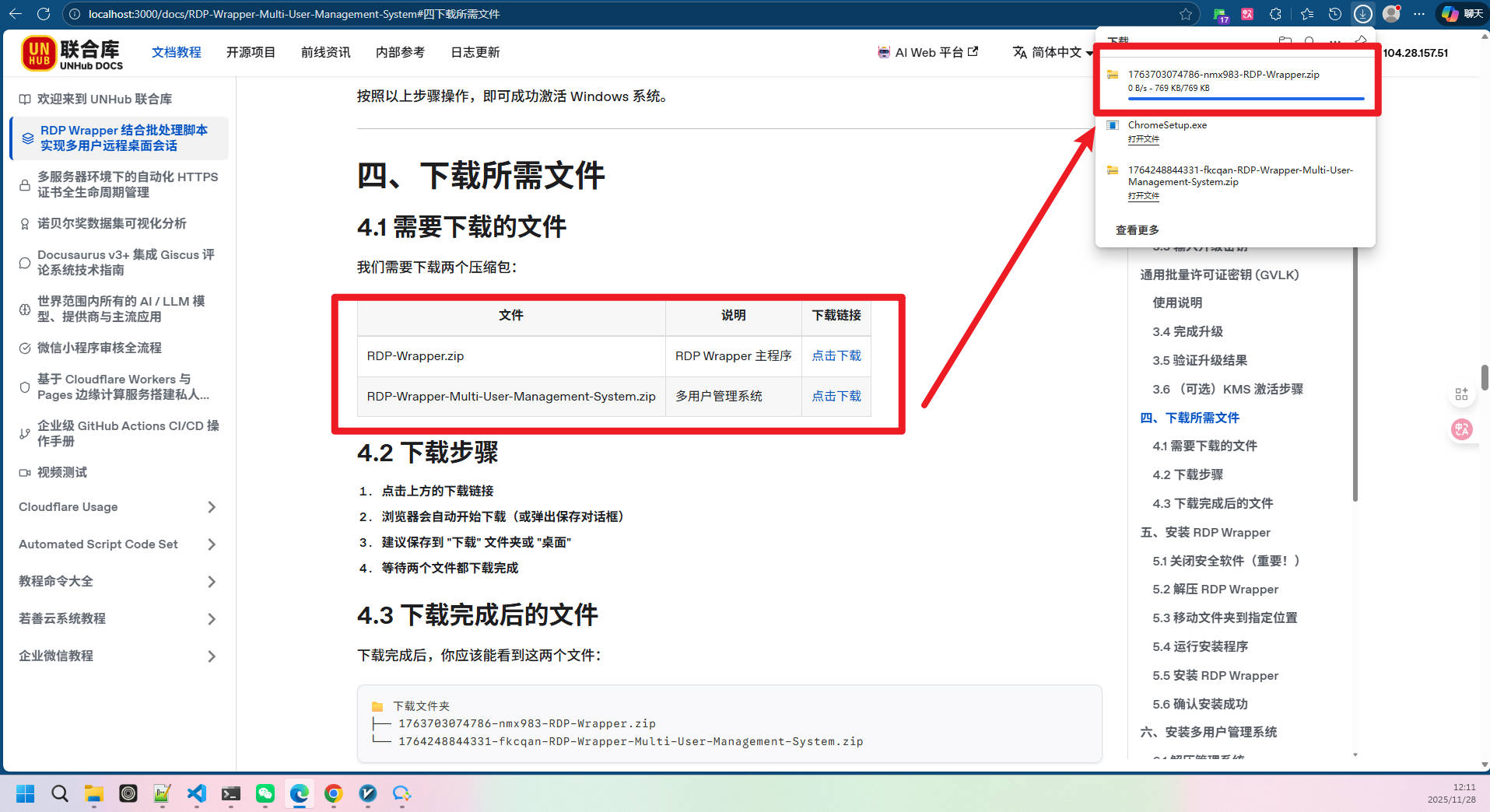Click 点击下载 for RDP-Wrapper.zip

(836, 355)
